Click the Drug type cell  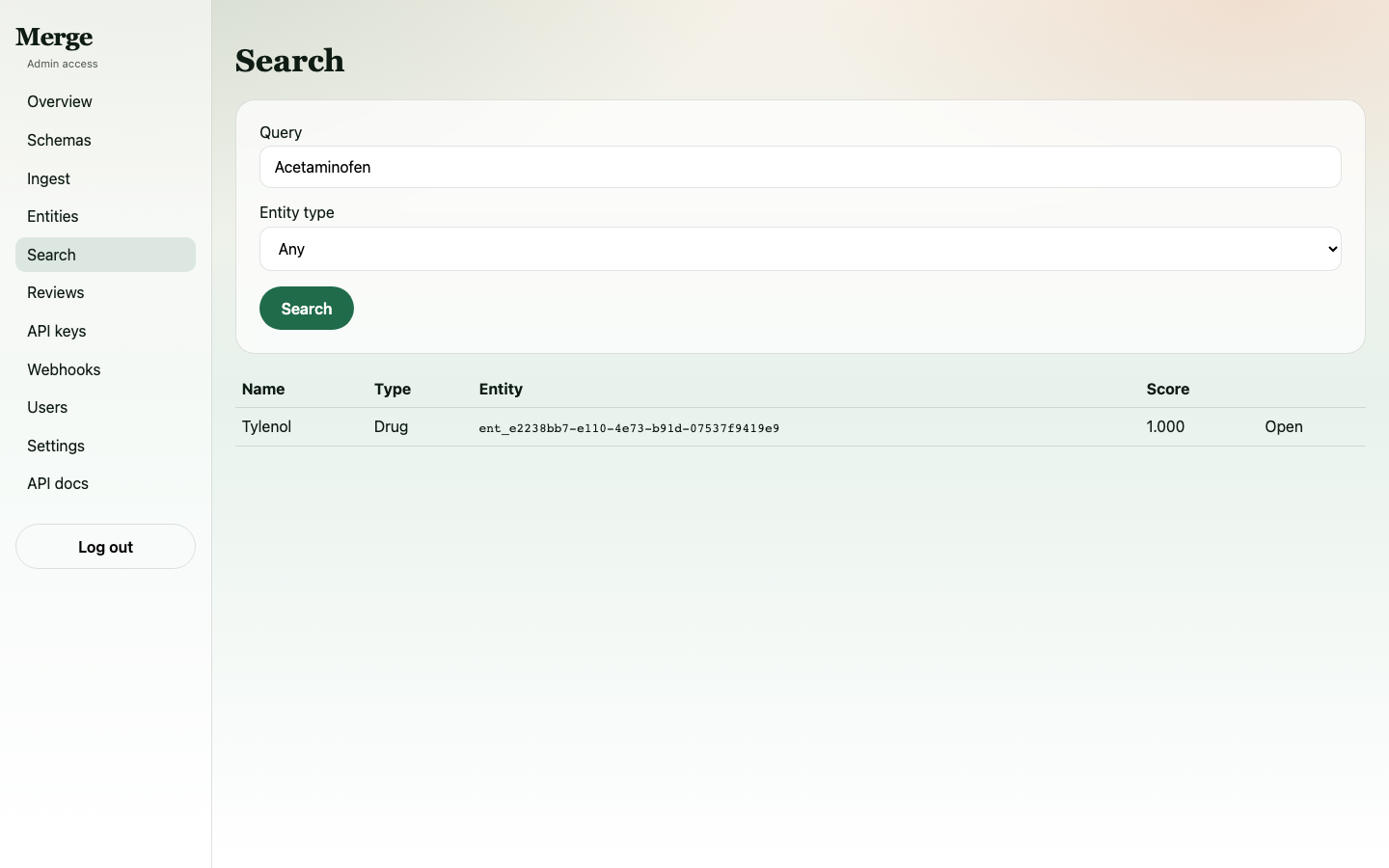coord(391,426)
